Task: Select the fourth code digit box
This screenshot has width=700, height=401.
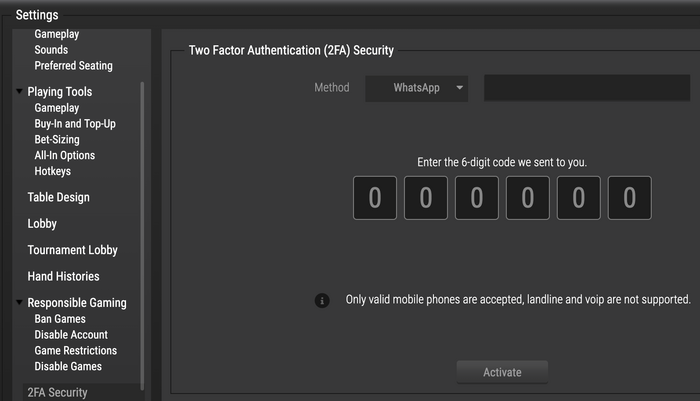Action: (x=528, y=198)
